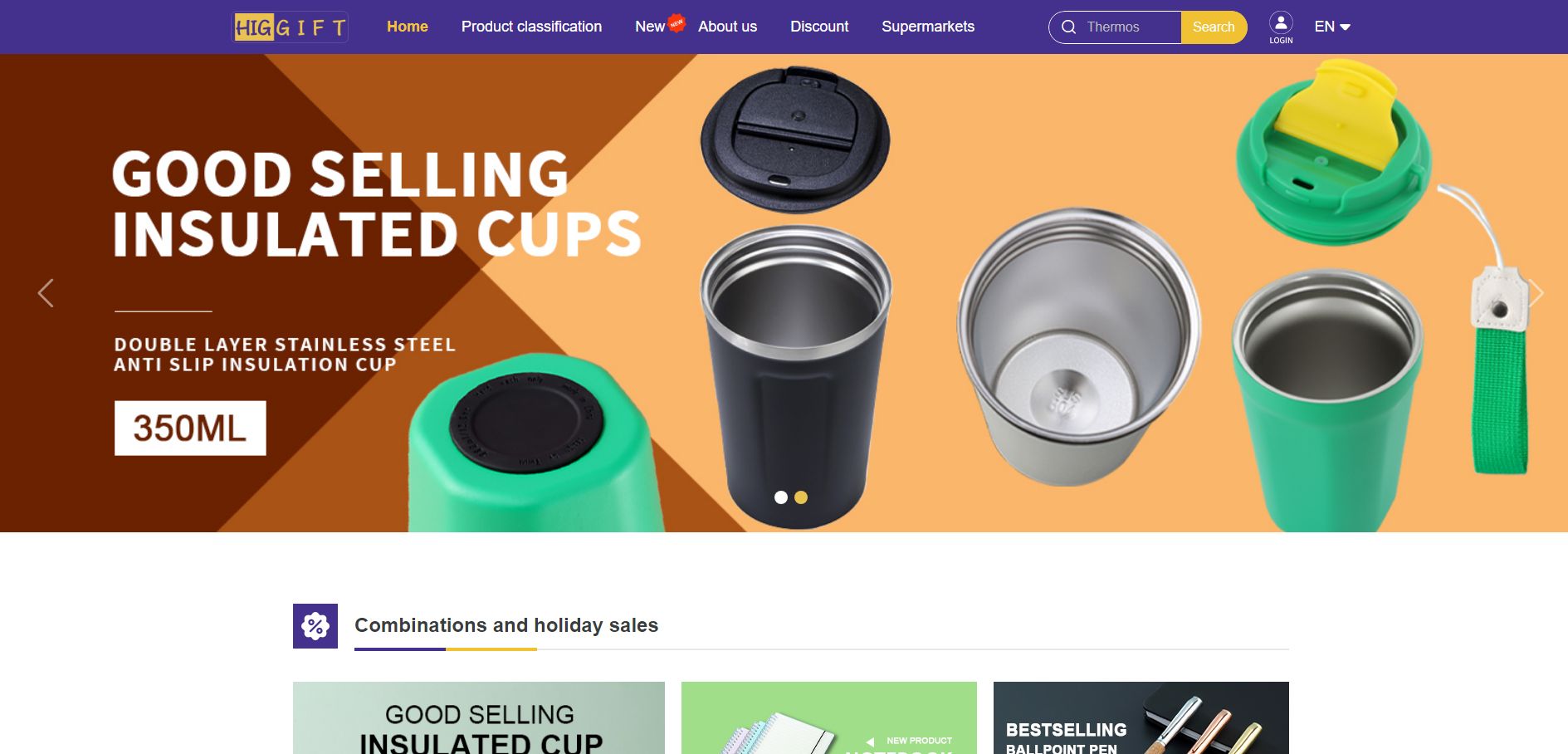Image resolution: width=1568 pixels, height=754 pixels.
Task: Click the HIGGIFT logo
Action: coord(290,27)
